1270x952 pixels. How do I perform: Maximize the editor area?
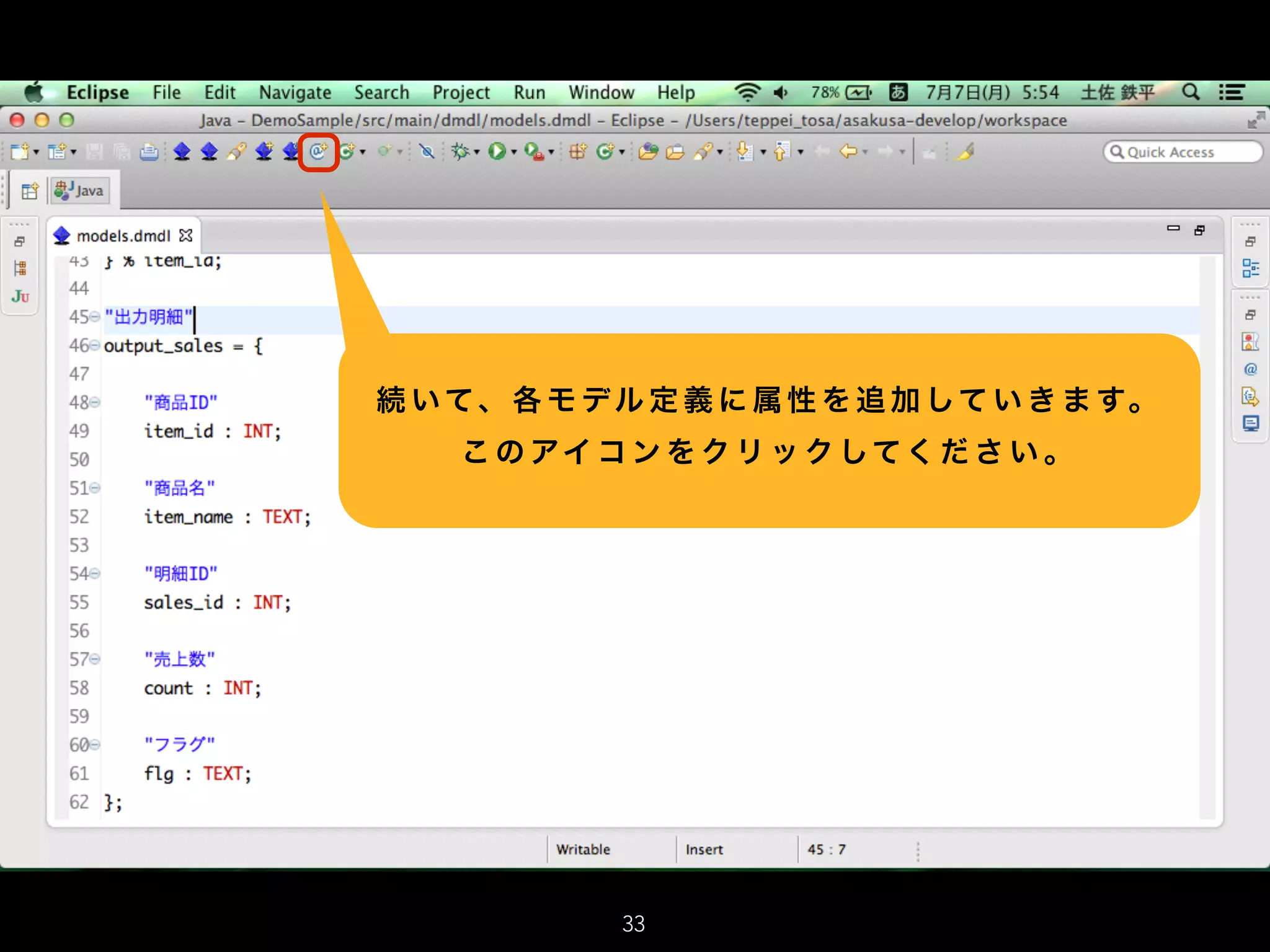pyautogui.click(x=1200, y=230)
